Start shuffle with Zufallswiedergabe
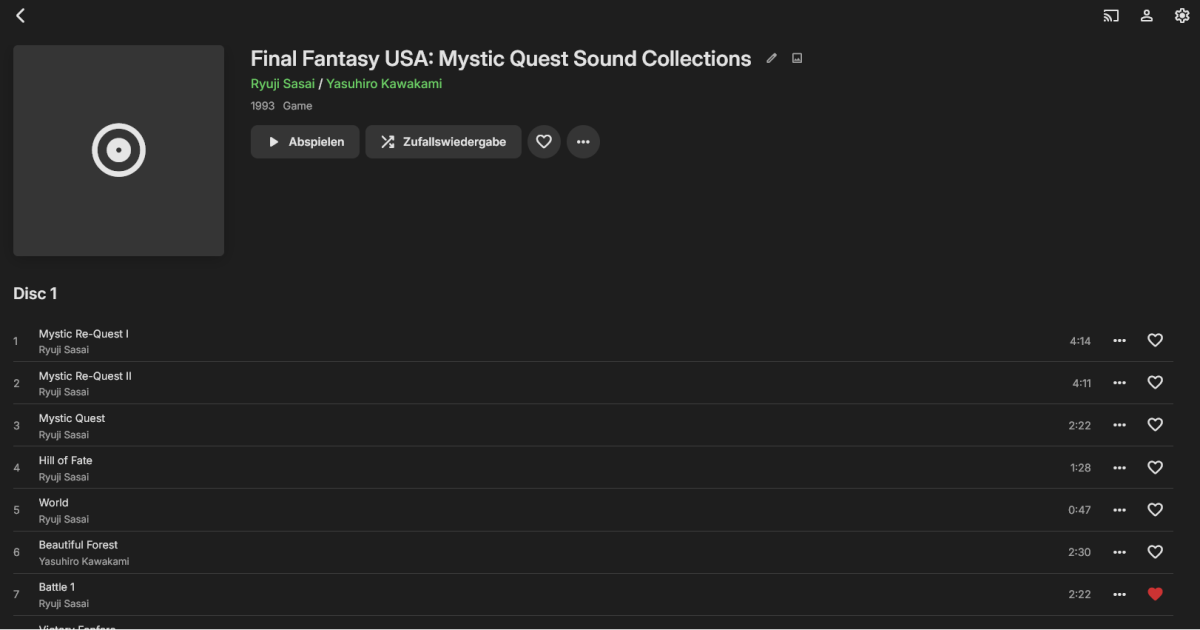The height and width of the screenshot is (630, 1200). [443, 142]
